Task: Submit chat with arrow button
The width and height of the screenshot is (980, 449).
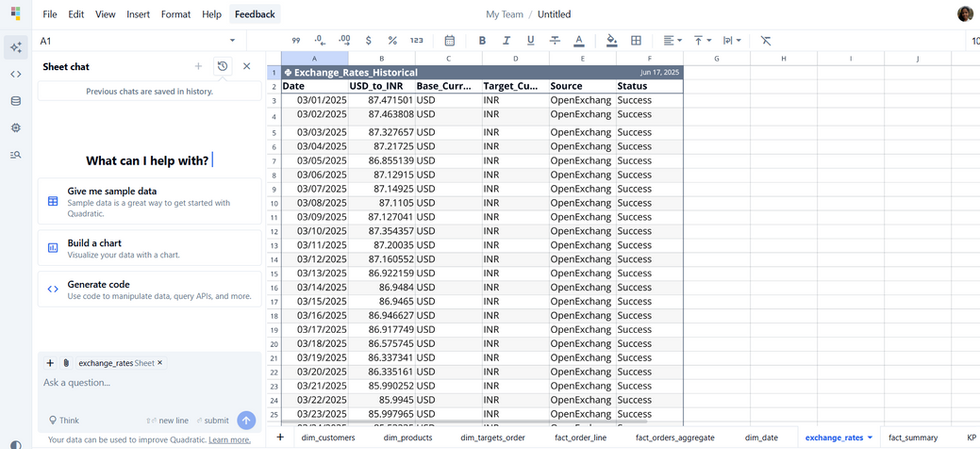Action: coord(246,420)
